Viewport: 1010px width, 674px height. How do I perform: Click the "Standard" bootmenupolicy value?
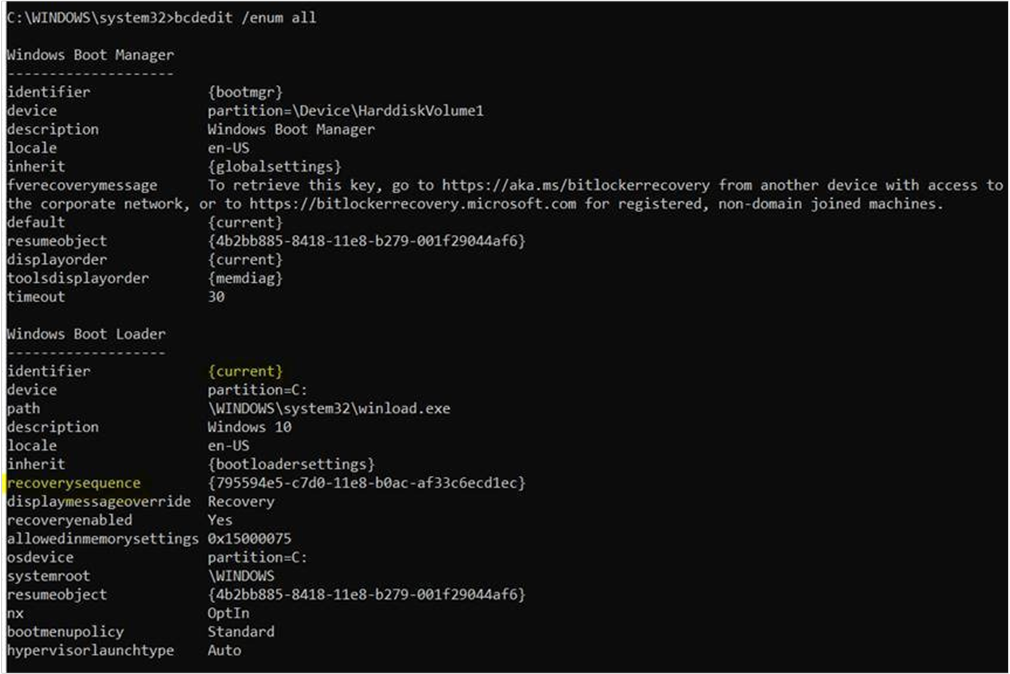tap(241, 632)
